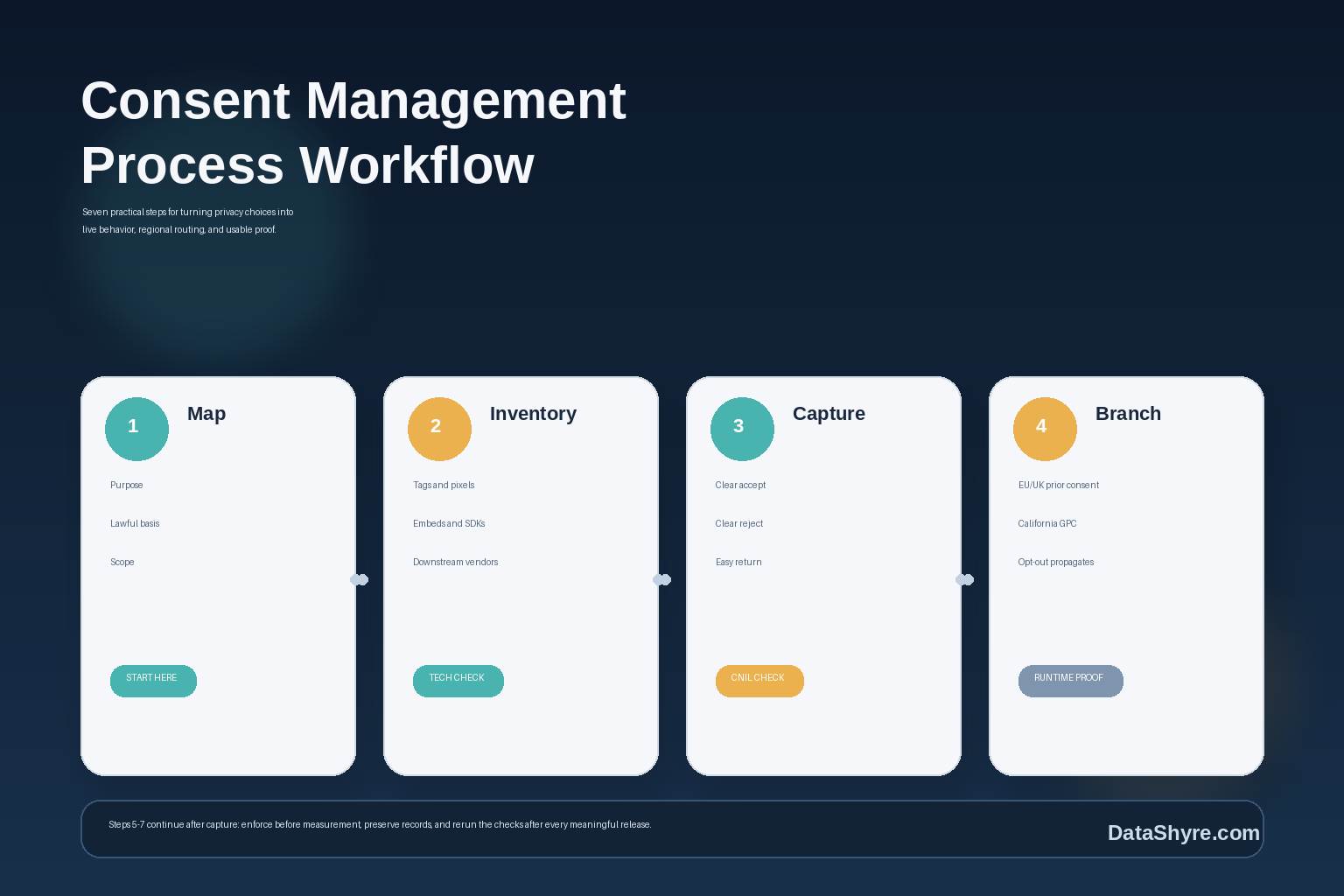Click the teal step 1 circle
This screenshot has width=1344, height=896.
point(136,429)
